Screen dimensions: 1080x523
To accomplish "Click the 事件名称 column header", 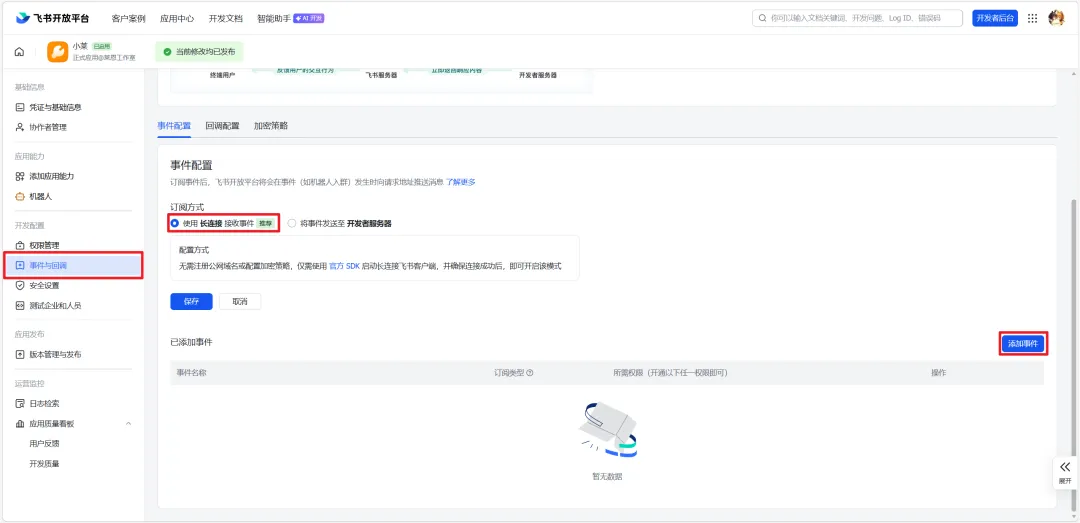I will (191, 373).
